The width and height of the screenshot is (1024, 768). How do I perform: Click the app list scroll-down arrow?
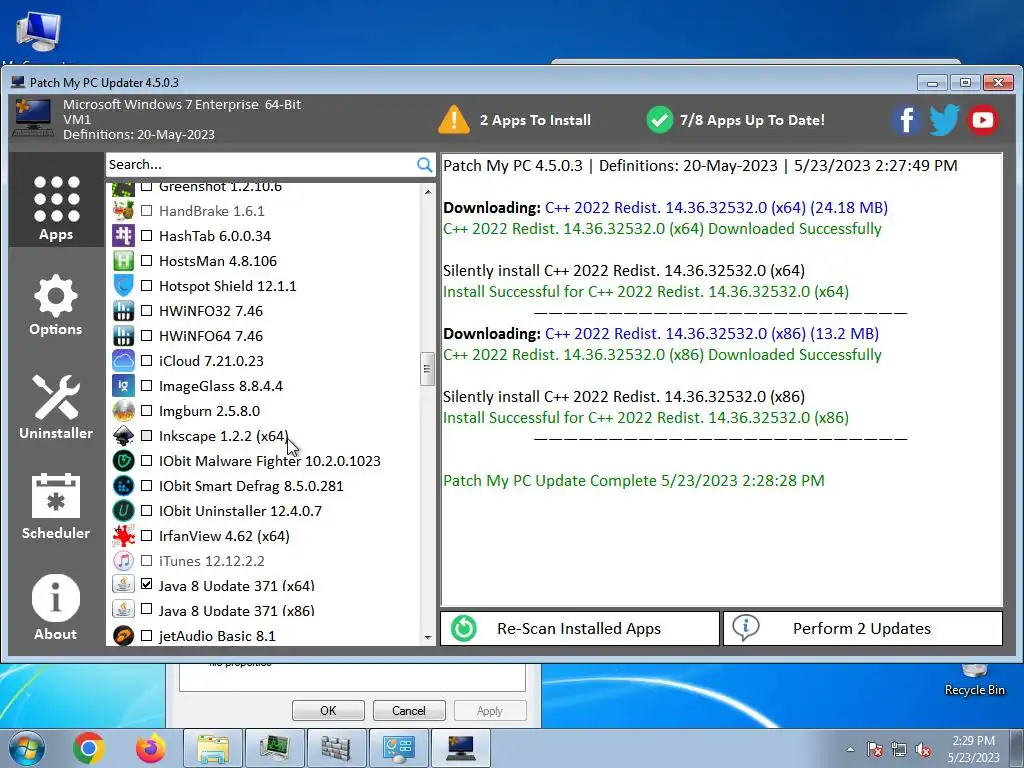click(x=428, y=637)
